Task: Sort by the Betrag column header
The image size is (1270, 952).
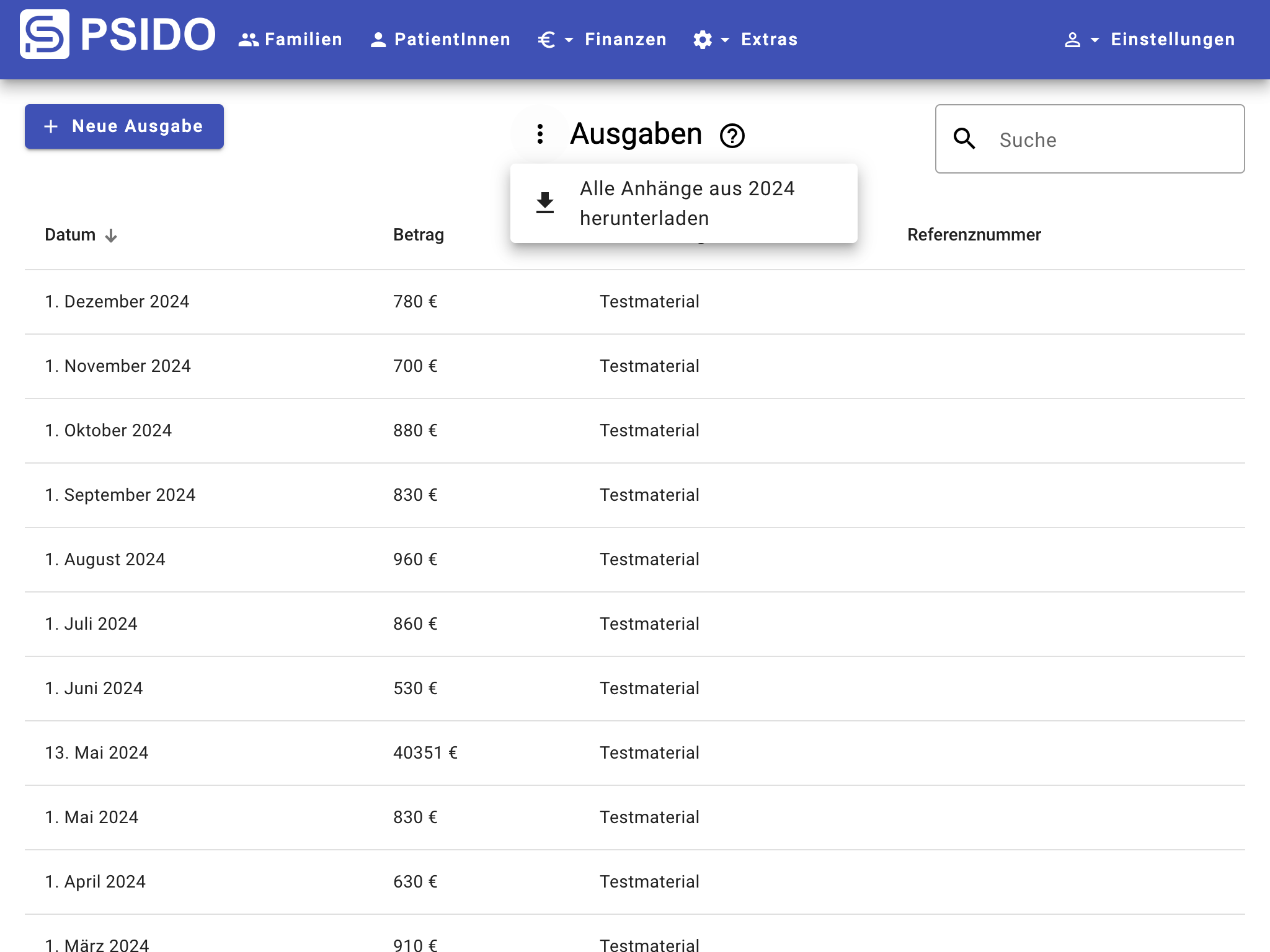Action: coord(419,235)
